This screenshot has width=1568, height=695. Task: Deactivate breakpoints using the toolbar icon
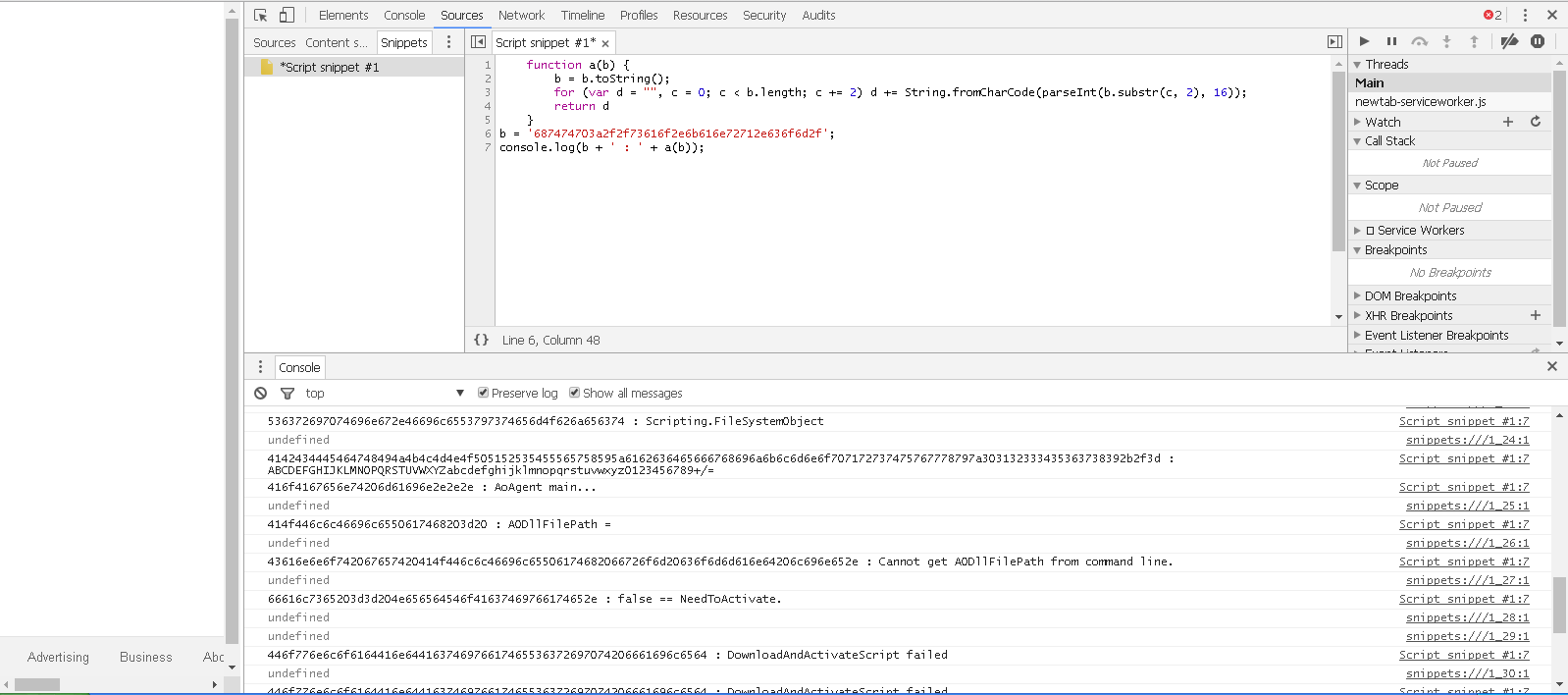coord(1509,41)
